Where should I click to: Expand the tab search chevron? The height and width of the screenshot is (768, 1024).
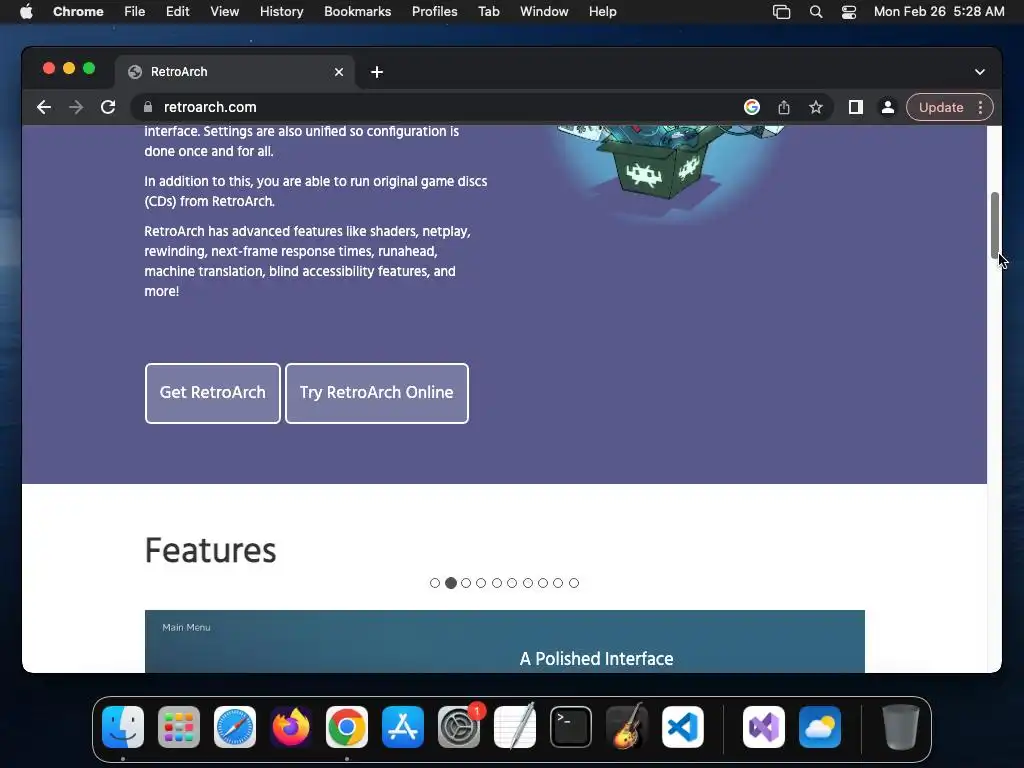point(980,72)
